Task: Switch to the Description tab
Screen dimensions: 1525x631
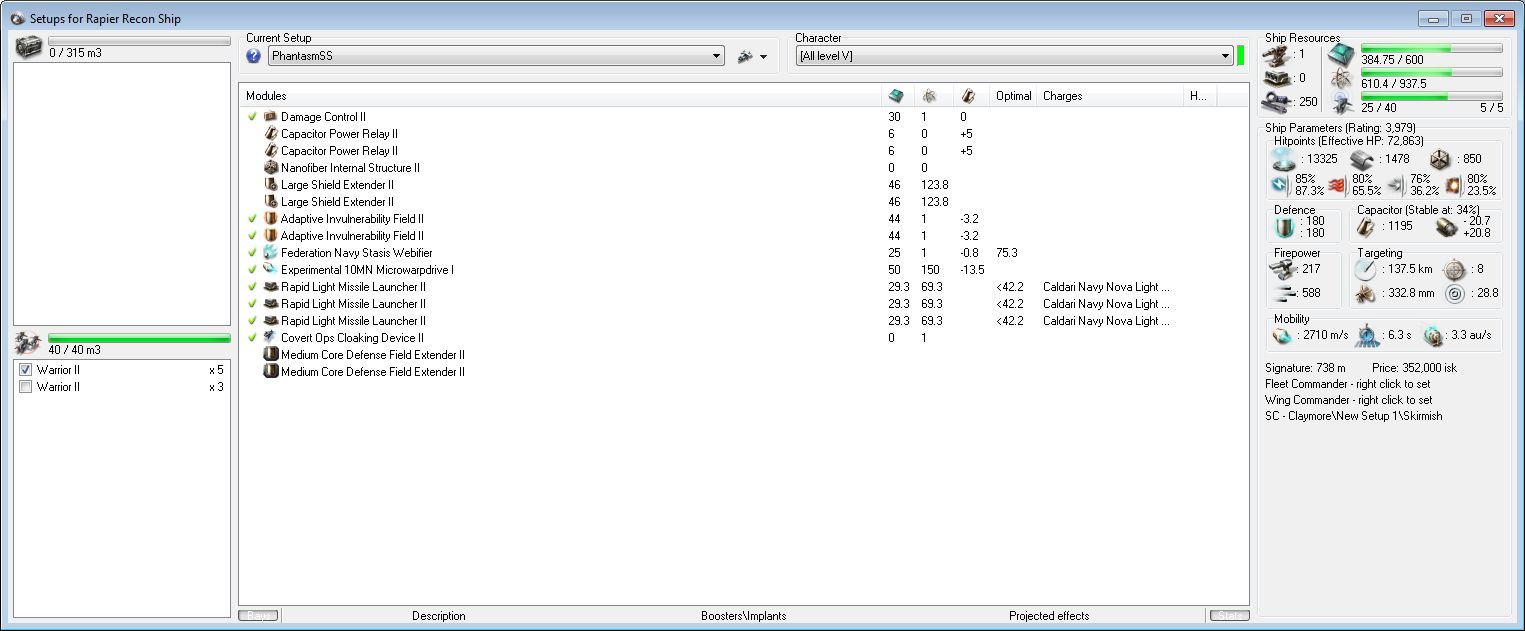Action: click(x=439, y=616)
